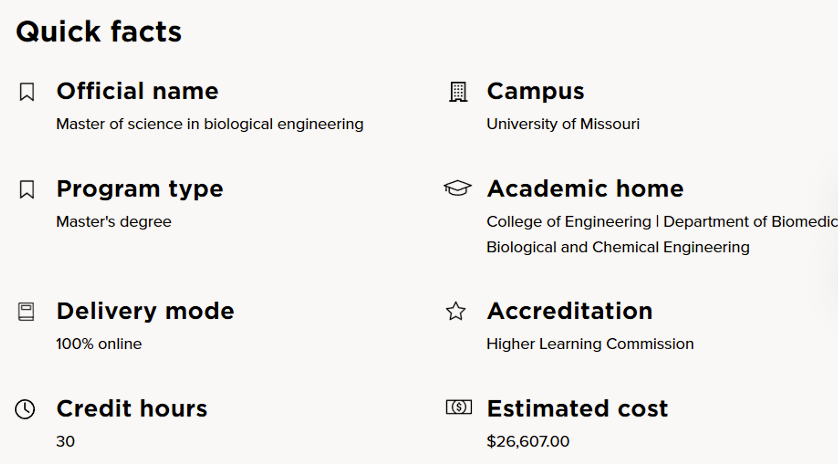Click the Credit hours value 30
The width and height of the screenshot is (838, 464).
click(65, 441)
